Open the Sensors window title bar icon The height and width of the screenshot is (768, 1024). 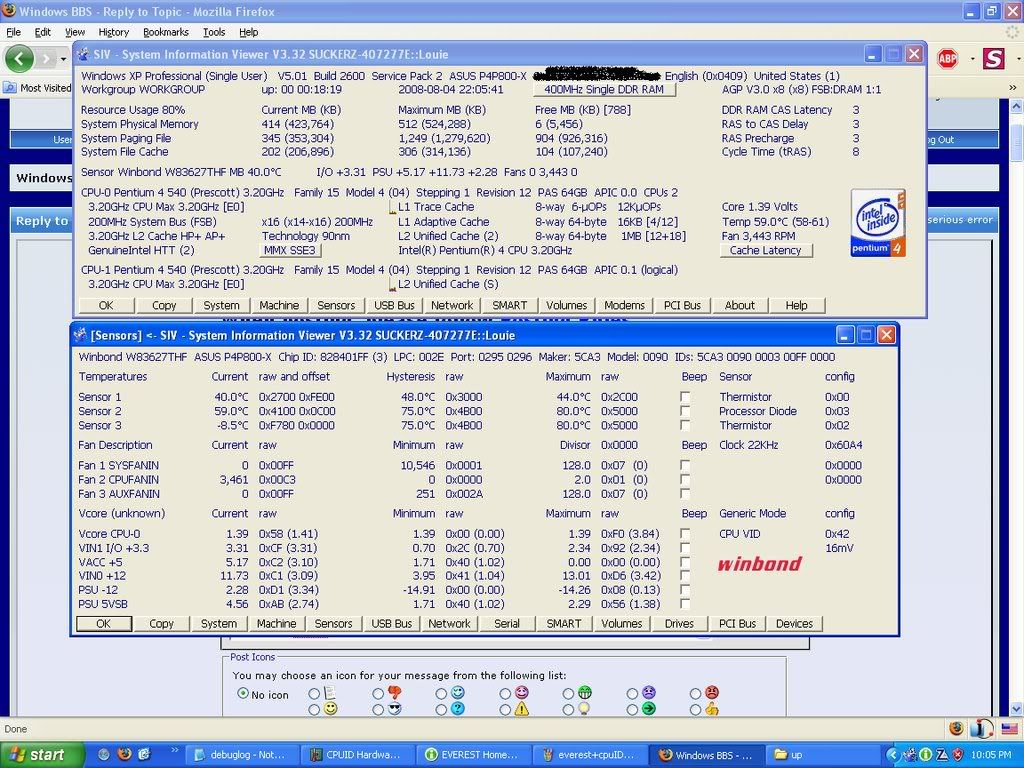pos(80,335)
